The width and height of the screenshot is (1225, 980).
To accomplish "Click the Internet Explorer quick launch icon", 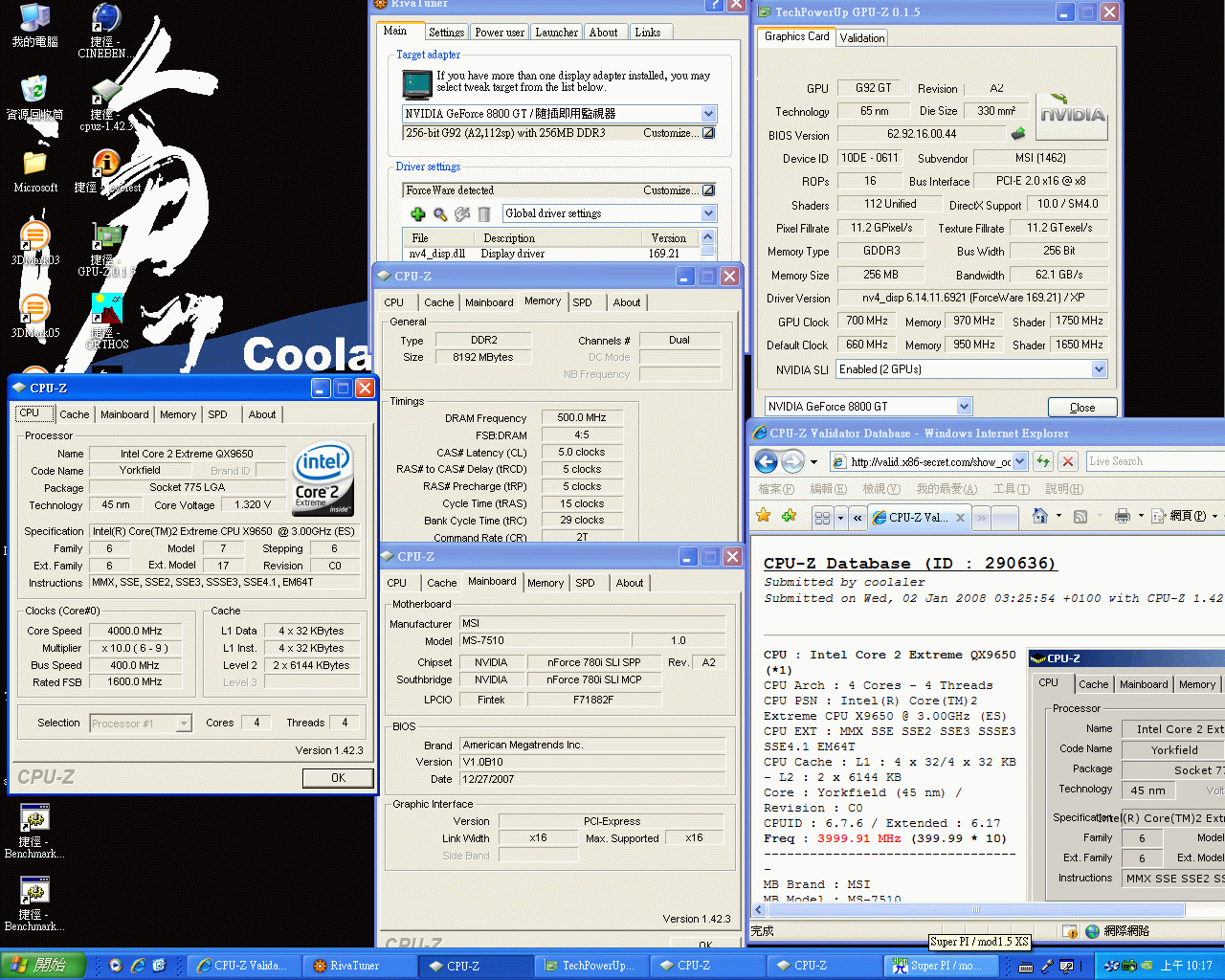I will click(x=138, y=966).
